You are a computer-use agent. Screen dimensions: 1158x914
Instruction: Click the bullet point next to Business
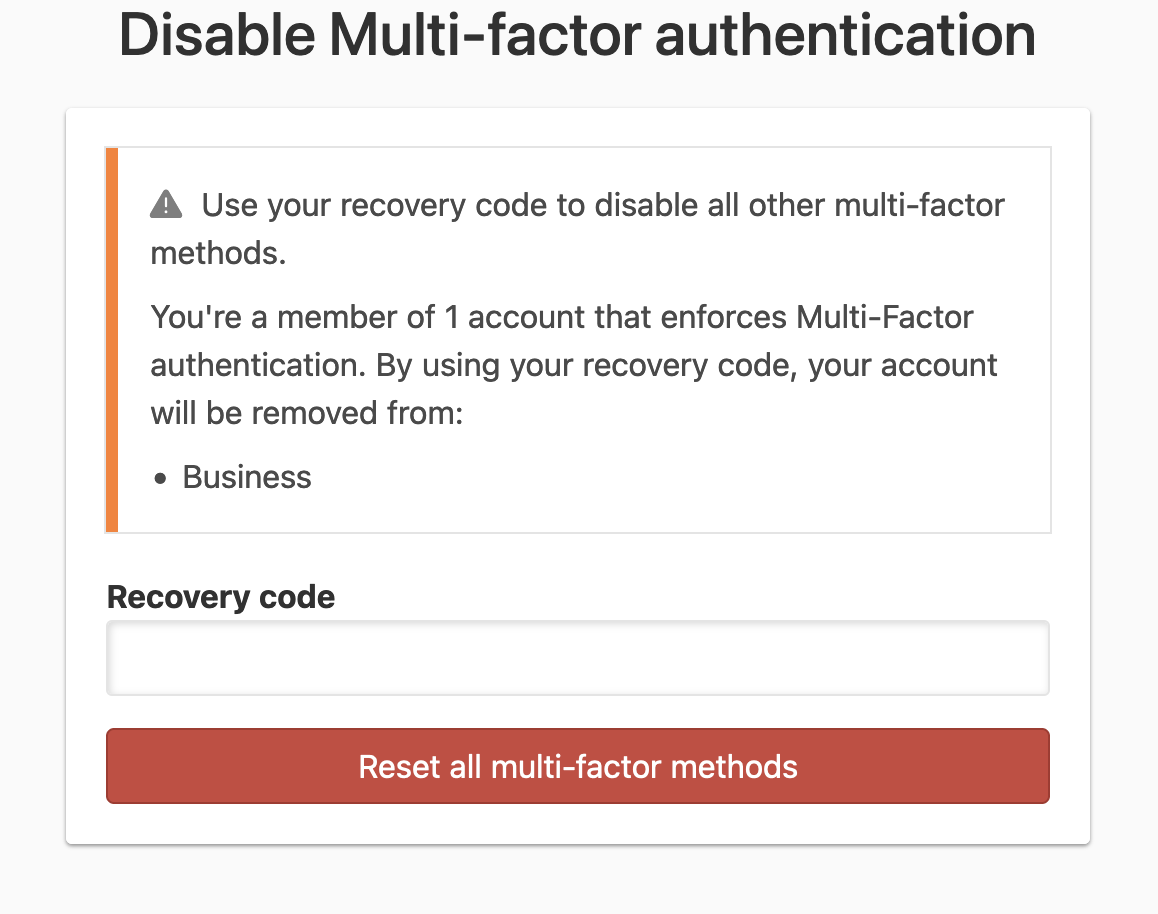pyautogui.click(x=159, y=478)
